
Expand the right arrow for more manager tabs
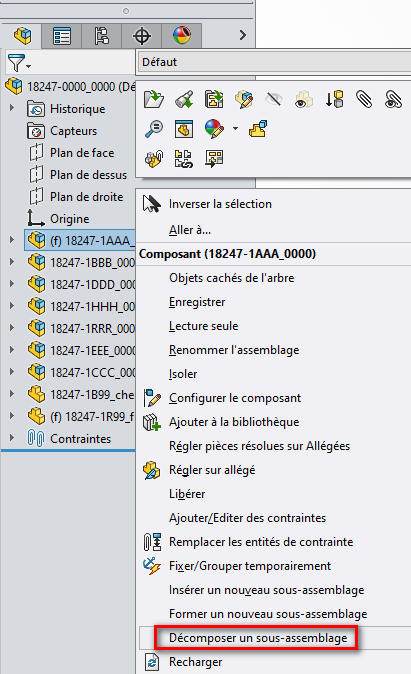click(x=243, y=35)
